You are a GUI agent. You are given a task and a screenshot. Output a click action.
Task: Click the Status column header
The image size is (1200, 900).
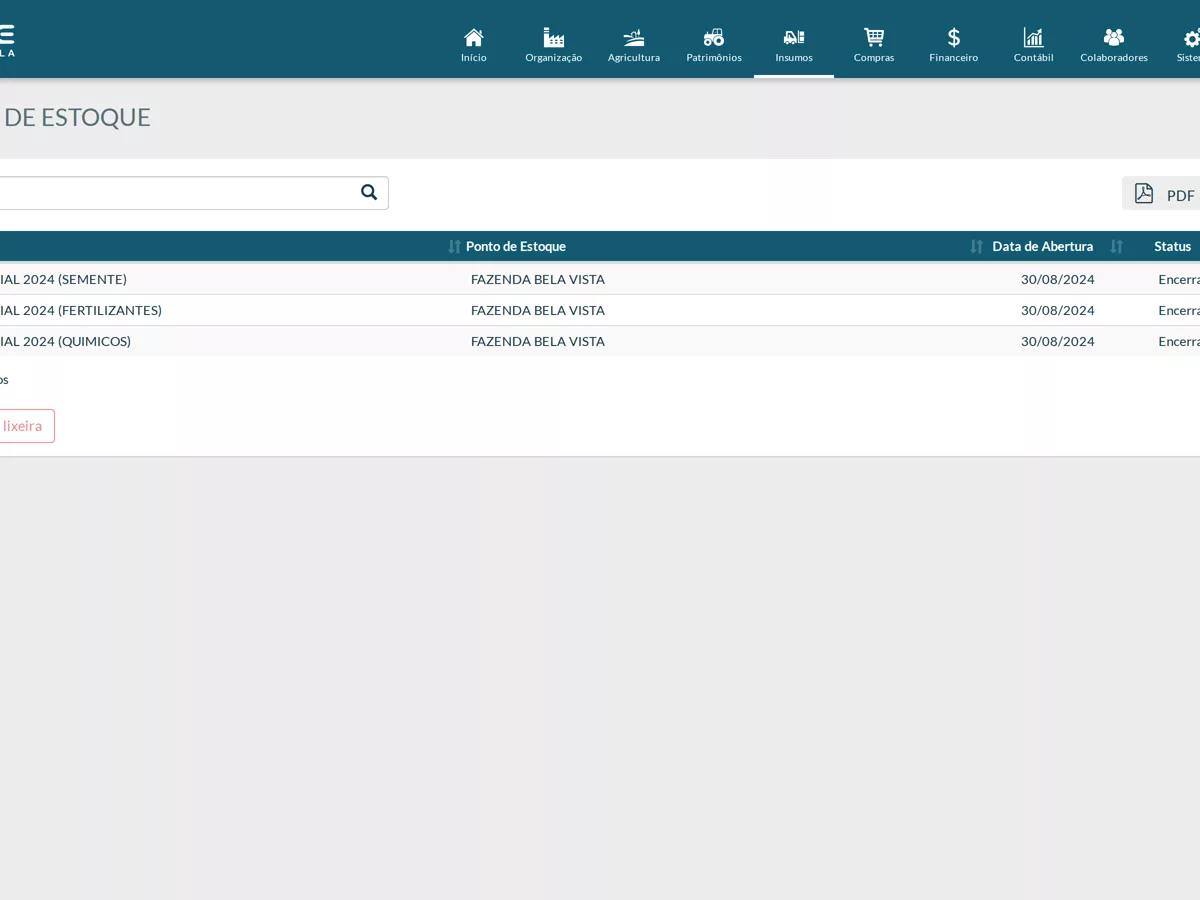pos(1173,246)
